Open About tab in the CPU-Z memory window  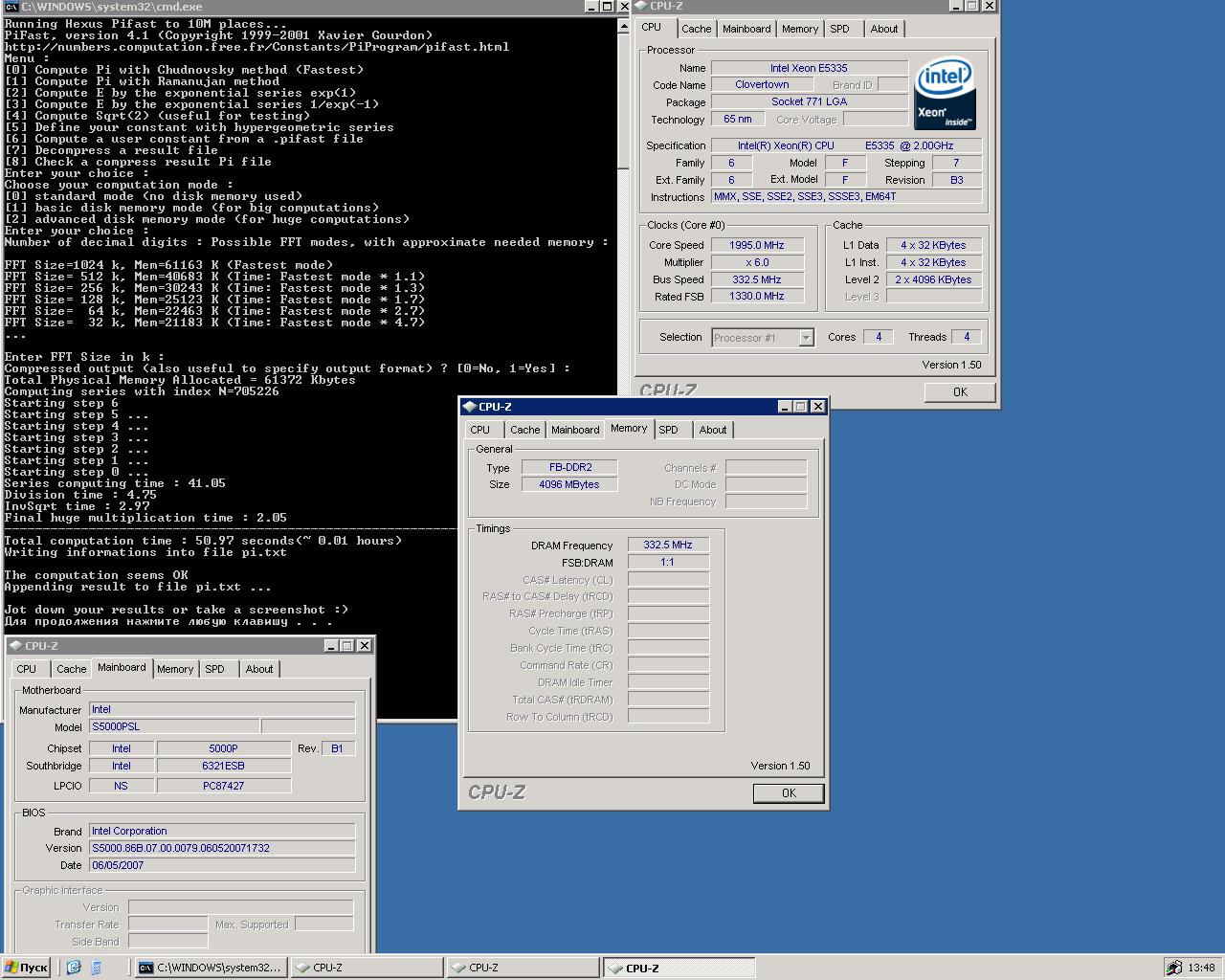click(713, 430)
